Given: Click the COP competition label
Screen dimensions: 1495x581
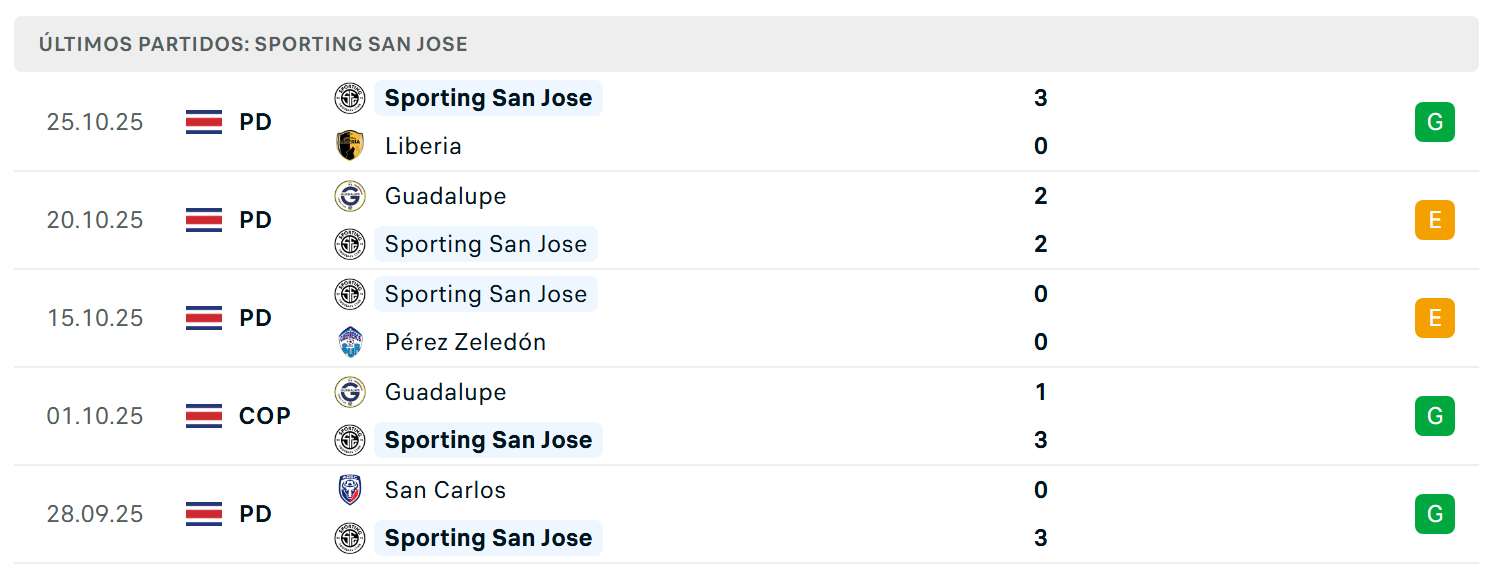Looking at the screenshot, I should click(265, 416).
